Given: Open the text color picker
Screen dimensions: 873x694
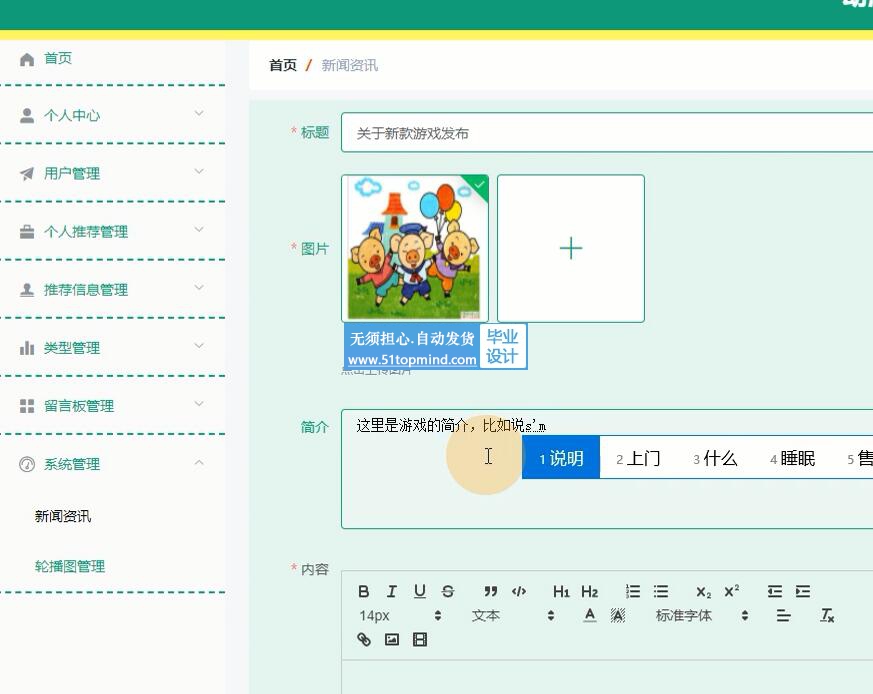Looking at the screenshot, I should point(590,615).
